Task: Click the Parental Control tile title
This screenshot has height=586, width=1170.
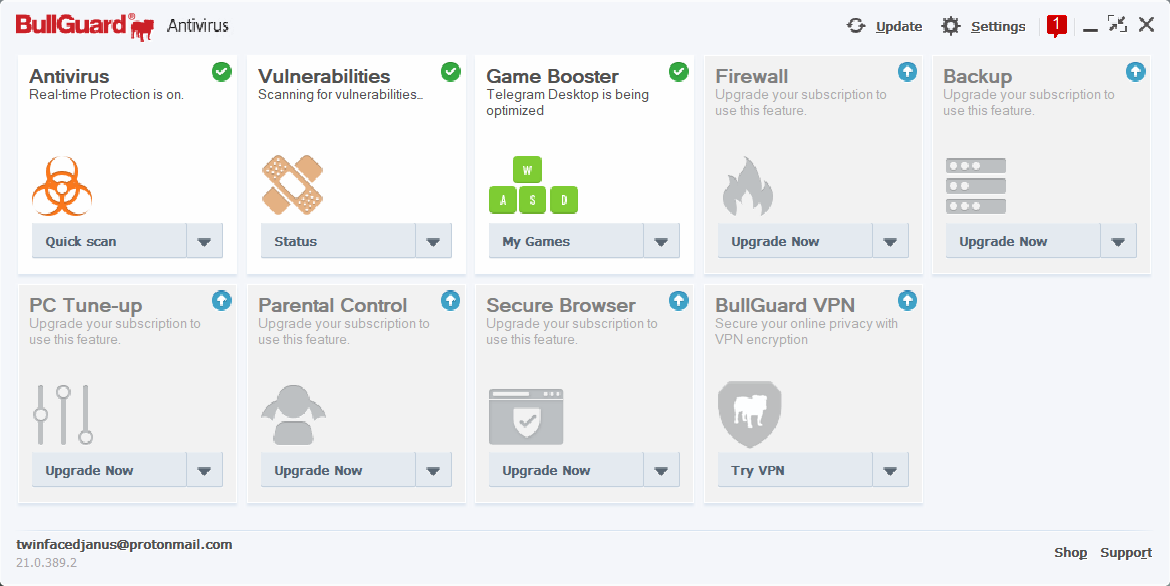Action: [x=333, y=305]
